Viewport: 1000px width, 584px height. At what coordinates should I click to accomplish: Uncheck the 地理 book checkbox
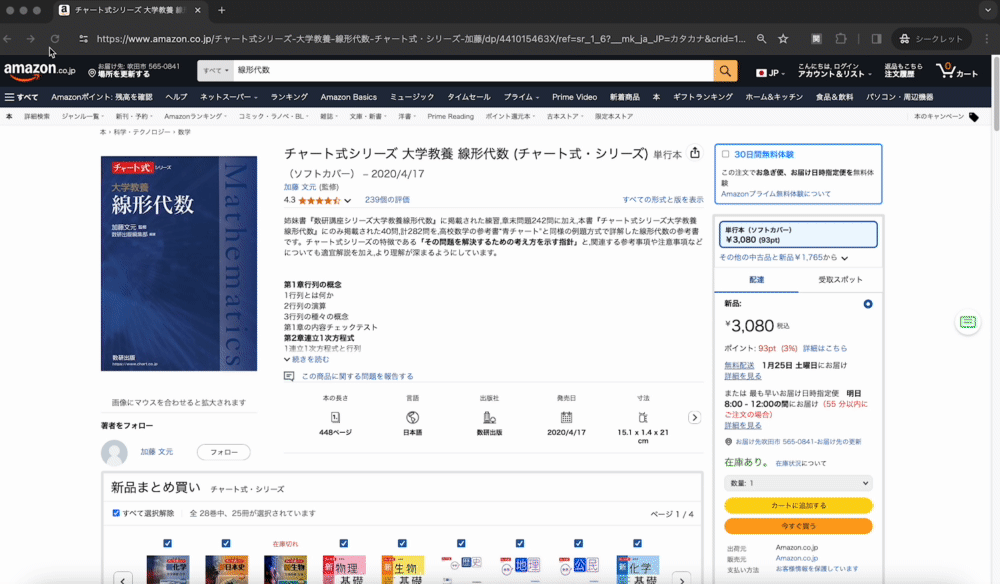(520, 543)
